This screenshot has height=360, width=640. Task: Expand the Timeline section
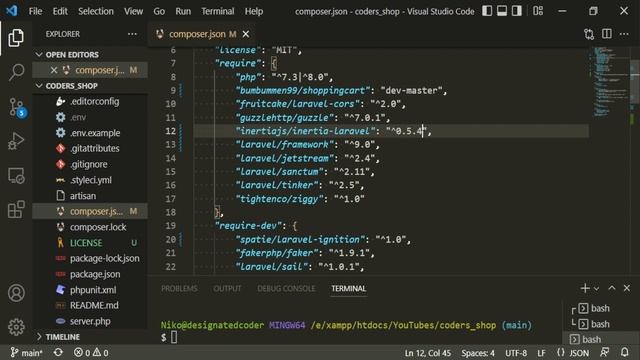tap(39, 337)
